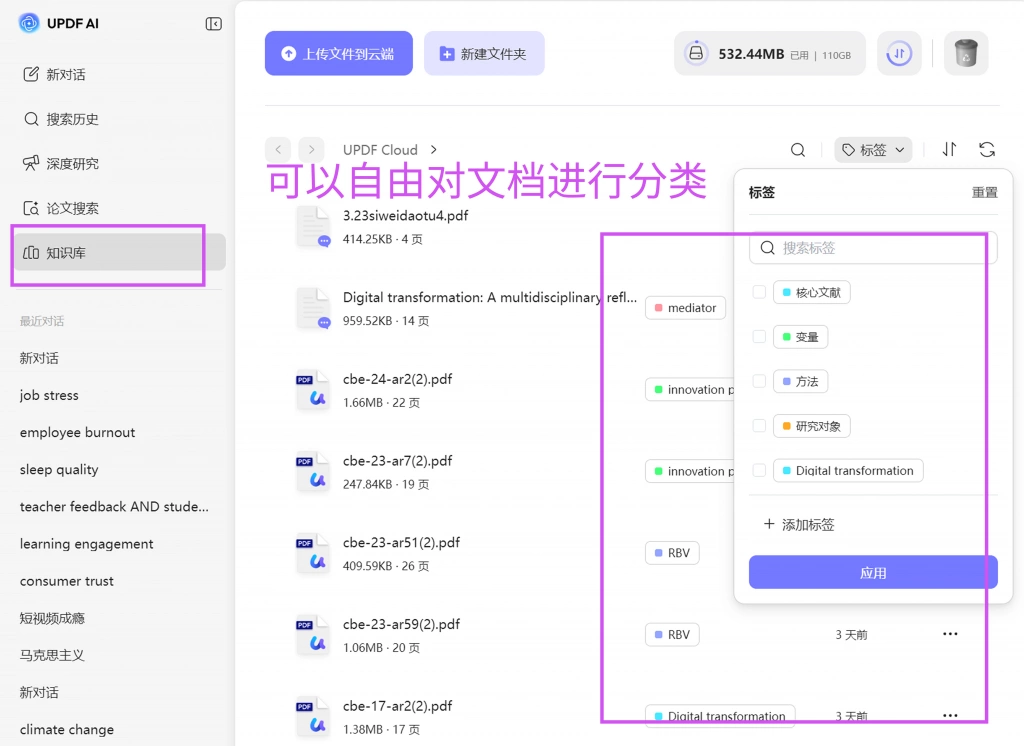The image size is (1024, 746).
Task: Open the climate change conversation
Action: [67, 729]
